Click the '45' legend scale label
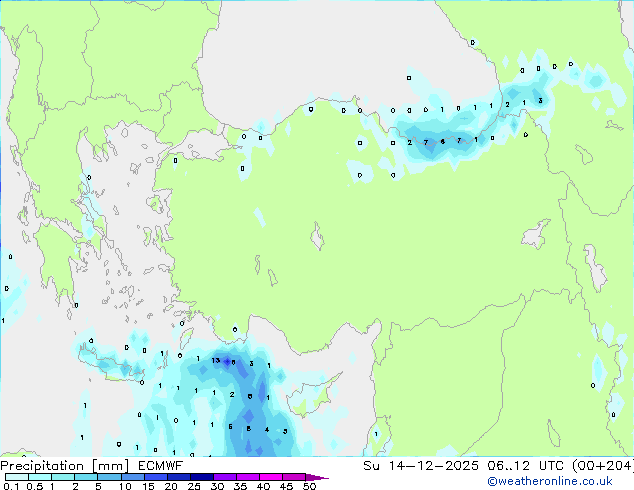634x490 pixels. point(286,486)
